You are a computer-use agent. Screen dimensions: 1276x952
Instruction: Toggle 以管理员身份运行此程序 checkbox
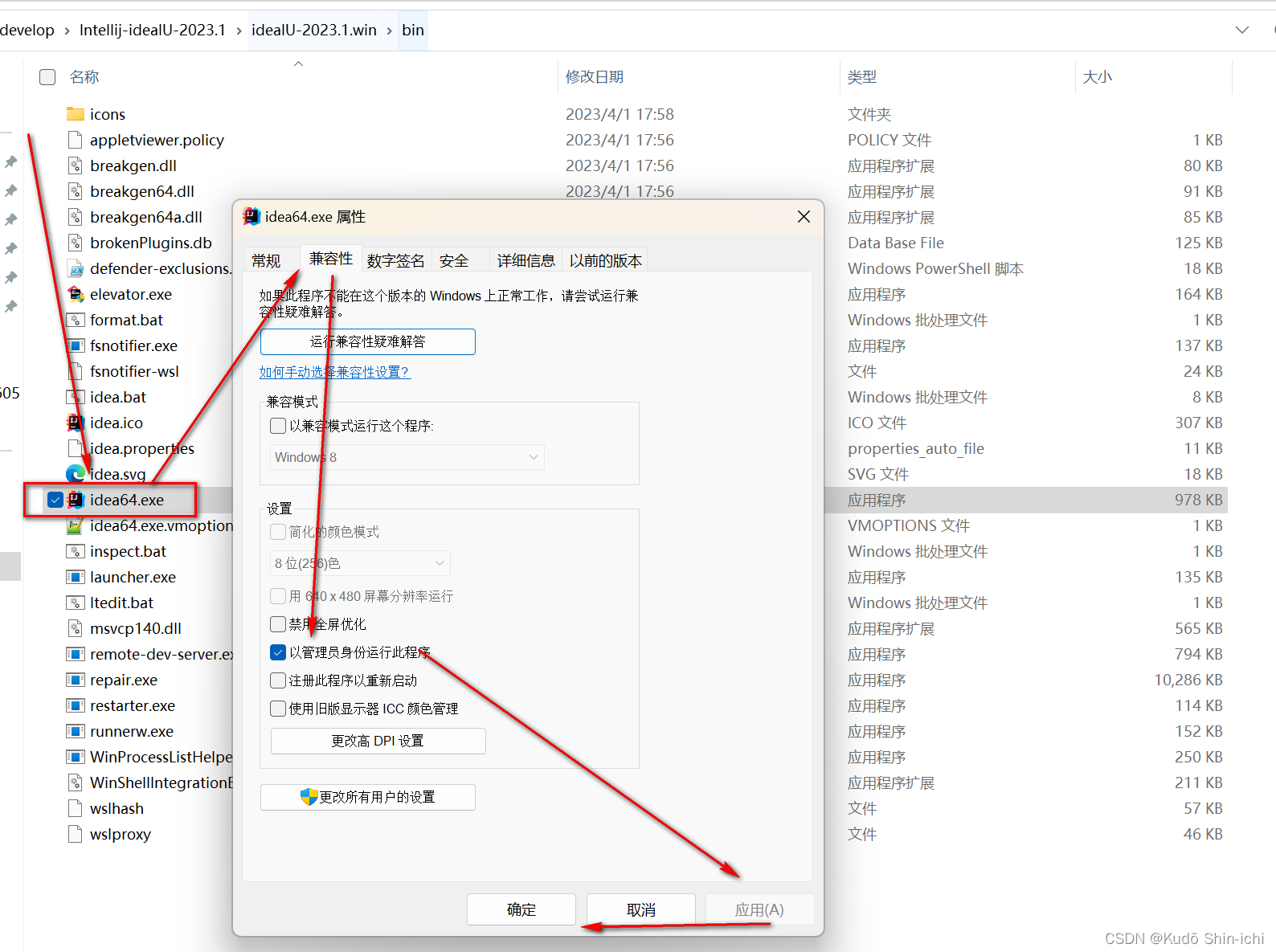point(278,652)
